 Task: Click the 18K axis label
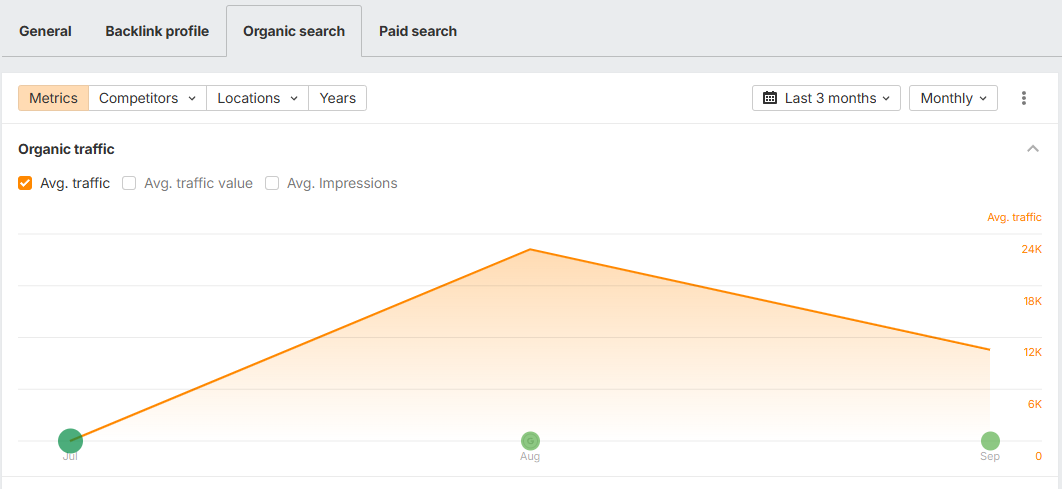coord(1032,301)
